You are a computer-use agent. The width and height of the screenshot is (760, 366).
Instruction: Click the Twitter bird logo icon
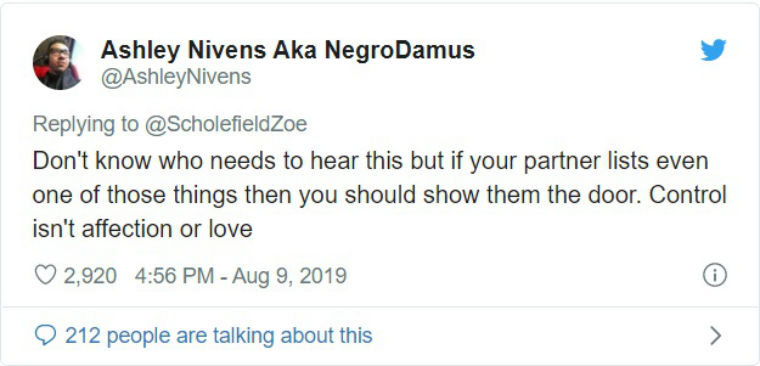(713, 50)
